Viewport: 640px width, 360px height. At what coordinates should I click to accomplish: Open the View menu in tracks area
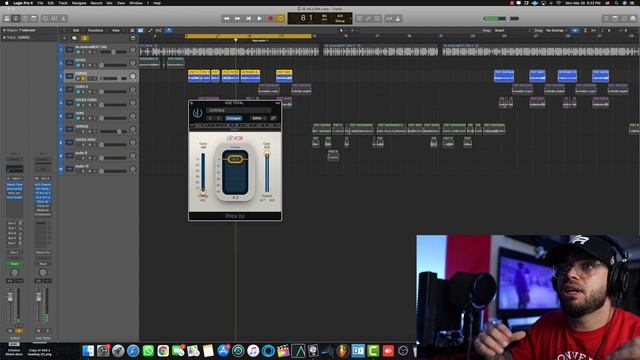click(116, 30)
